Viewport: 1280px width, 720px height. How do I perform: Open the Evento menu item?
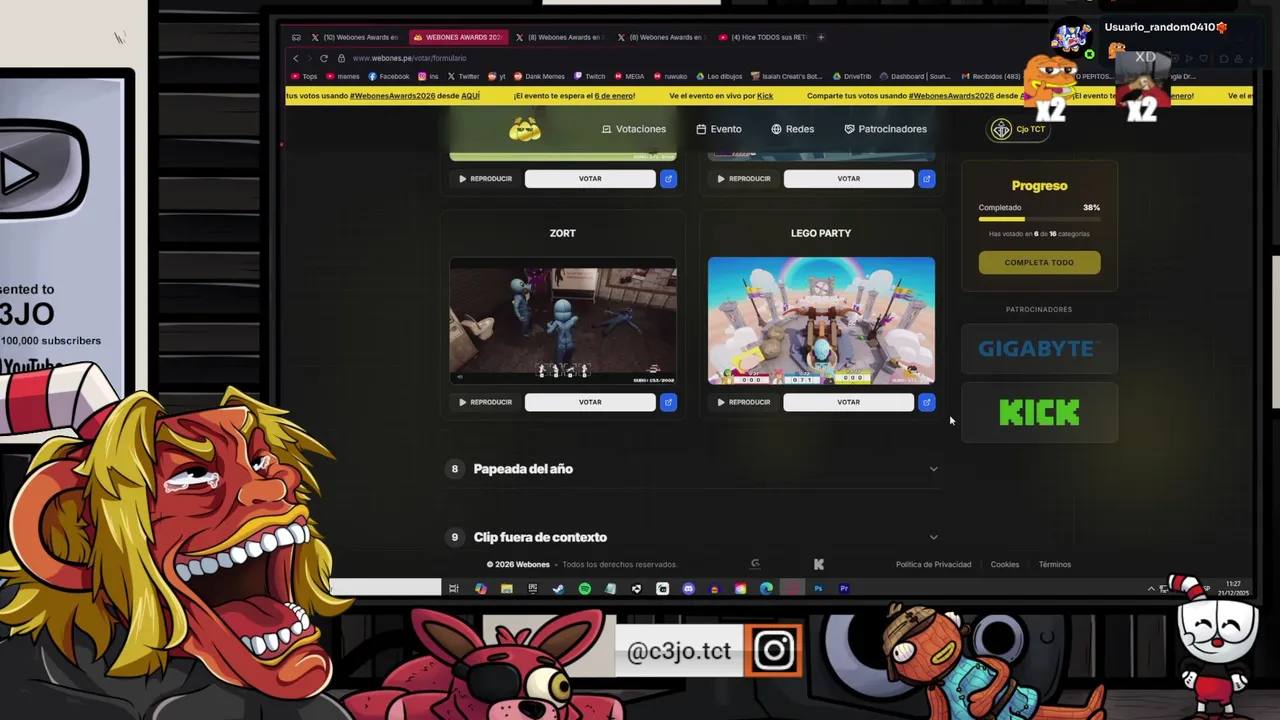pos(719,129)
